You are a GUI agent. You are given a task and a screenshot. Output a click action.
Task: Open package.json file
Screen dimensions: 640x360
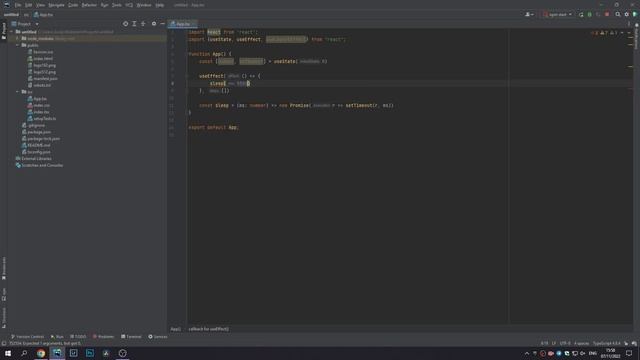click(39, 132)
